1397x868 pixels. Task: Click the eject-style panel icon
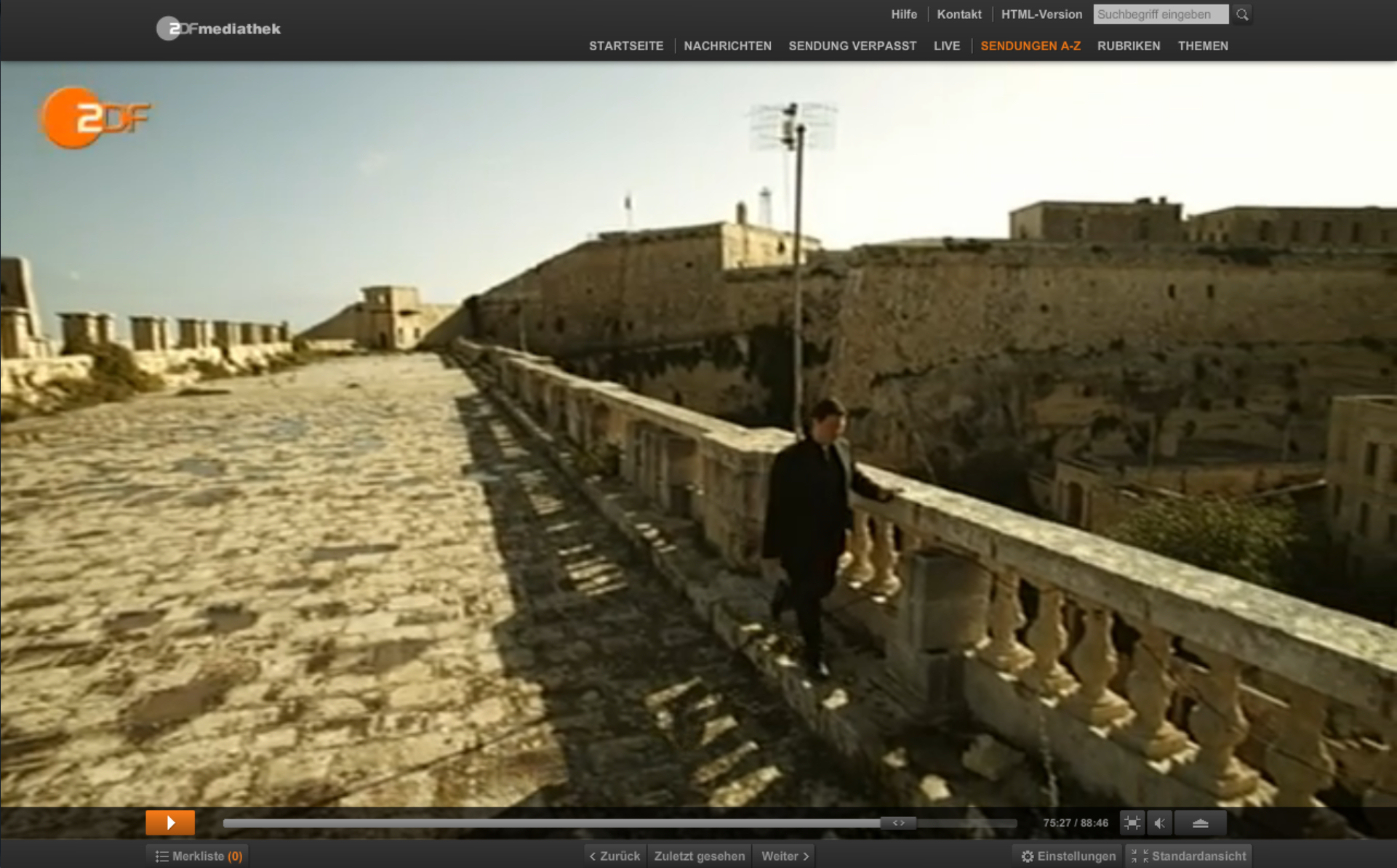(x=1200, y=823)
